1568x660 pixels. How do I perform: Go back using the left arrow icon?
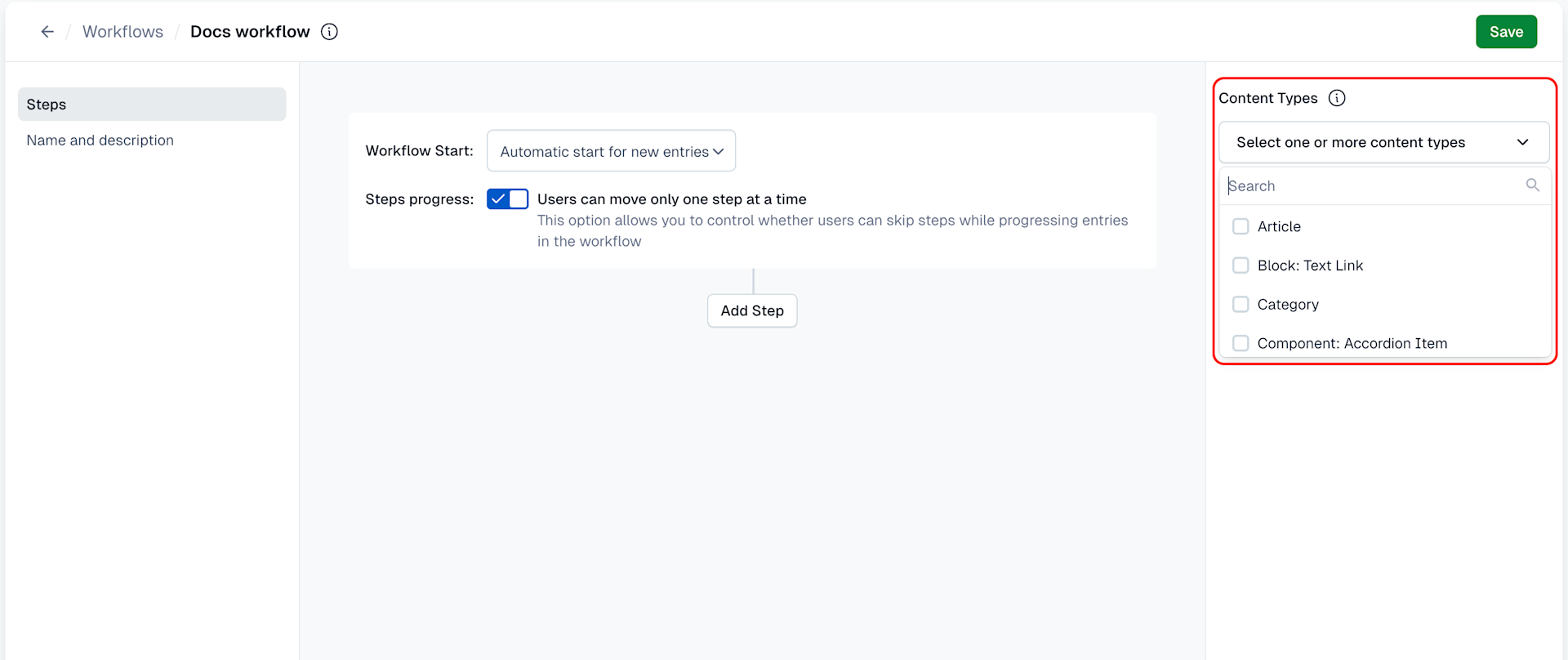click(47, 32)
